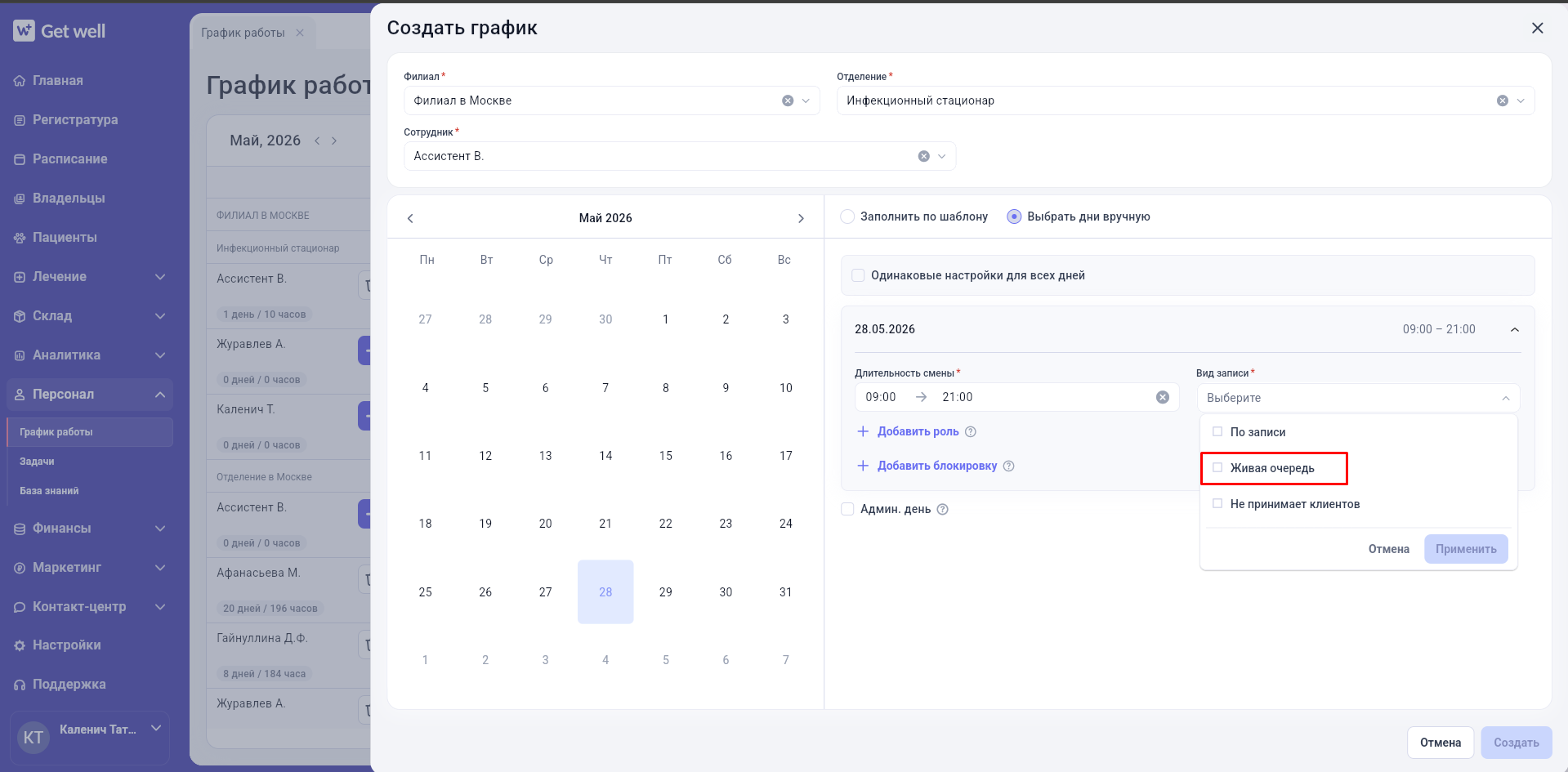Viewport: 1568px width, 772px height.
Task: Go to next month in dialog calendar
Action: click(x=801, y=218)
